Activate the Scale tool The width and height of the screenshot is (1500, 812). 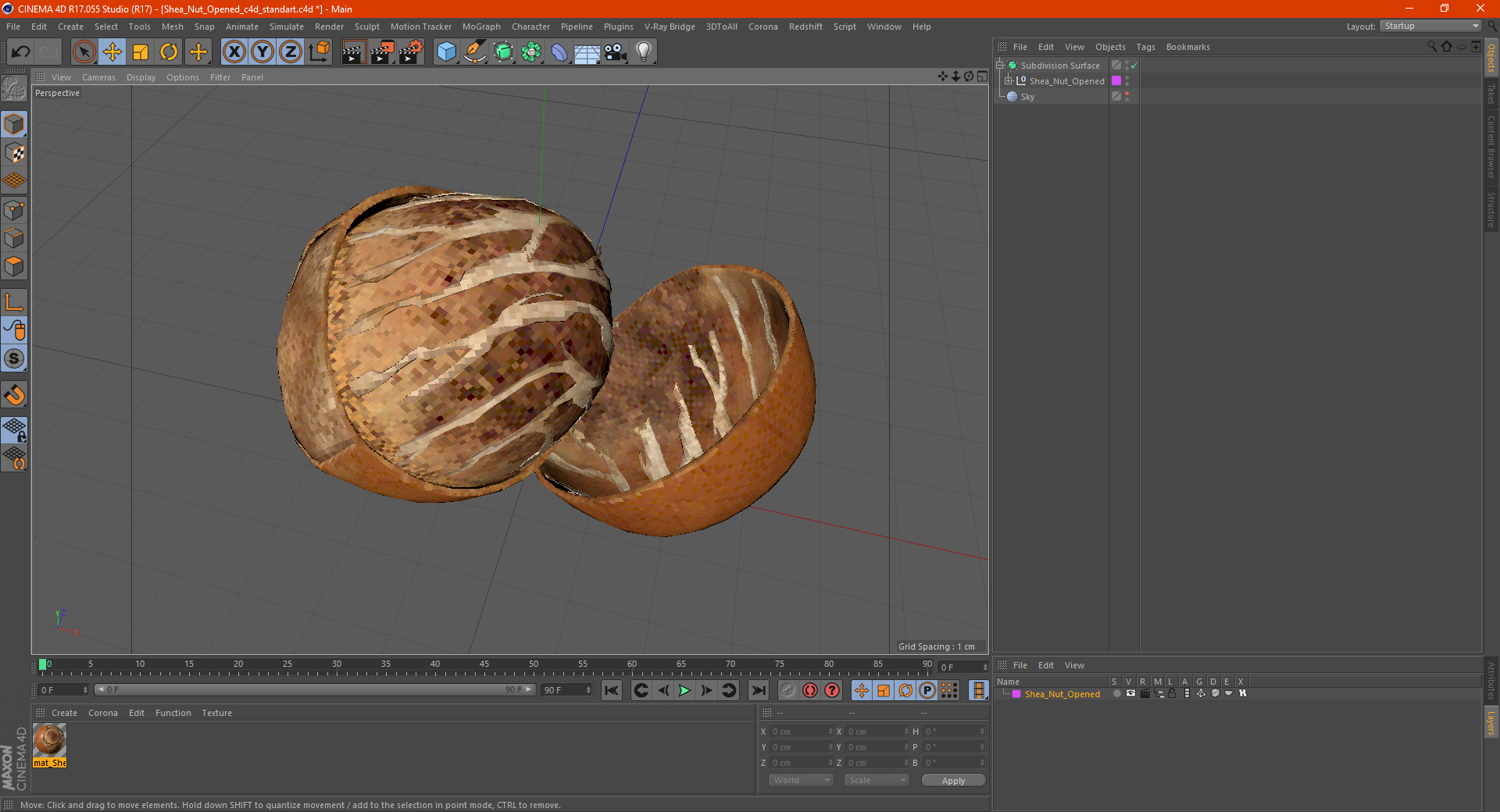[141, 52]
